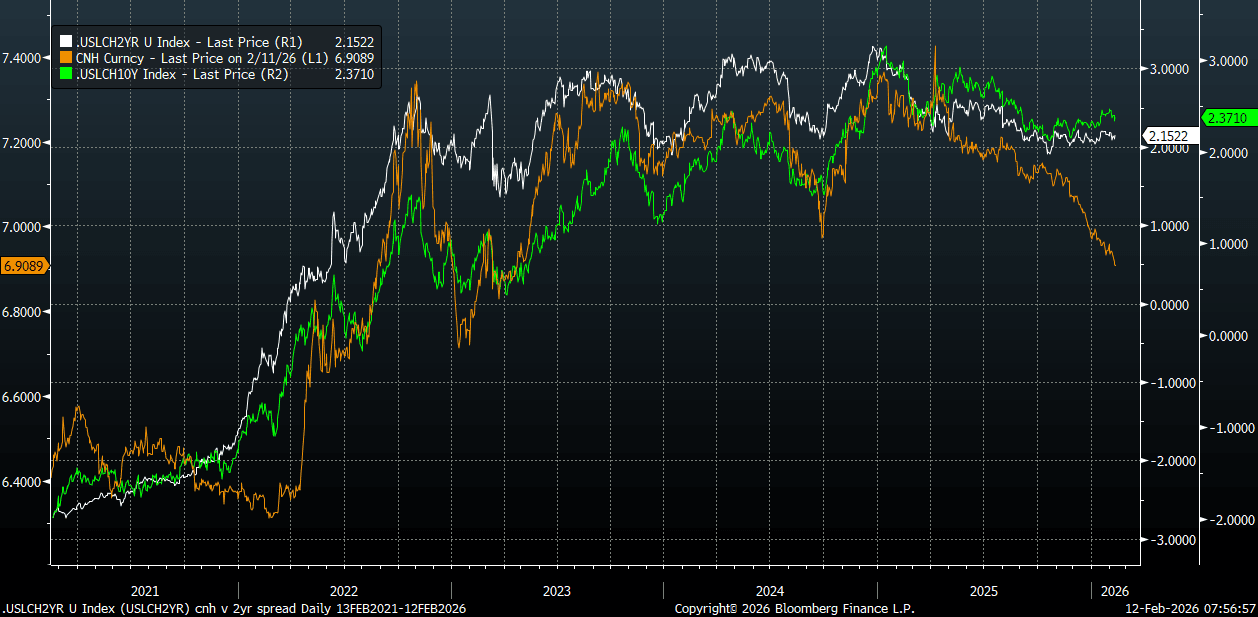Click the orange CNH Curncy legend swatch
The width and height of the screenshot is (1258, 617).
coord(67,59)
